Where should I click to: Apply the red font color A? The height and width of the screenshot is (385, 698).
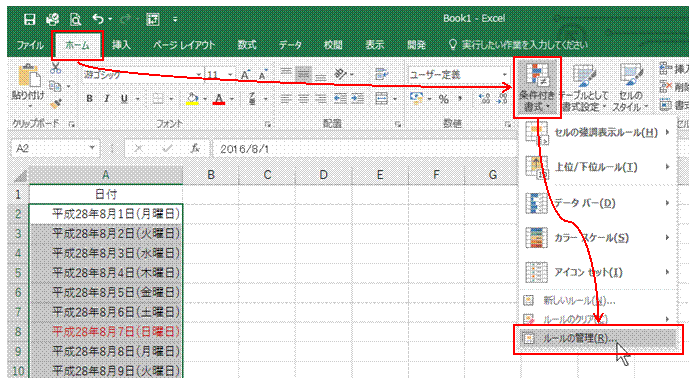coord(219,99)
